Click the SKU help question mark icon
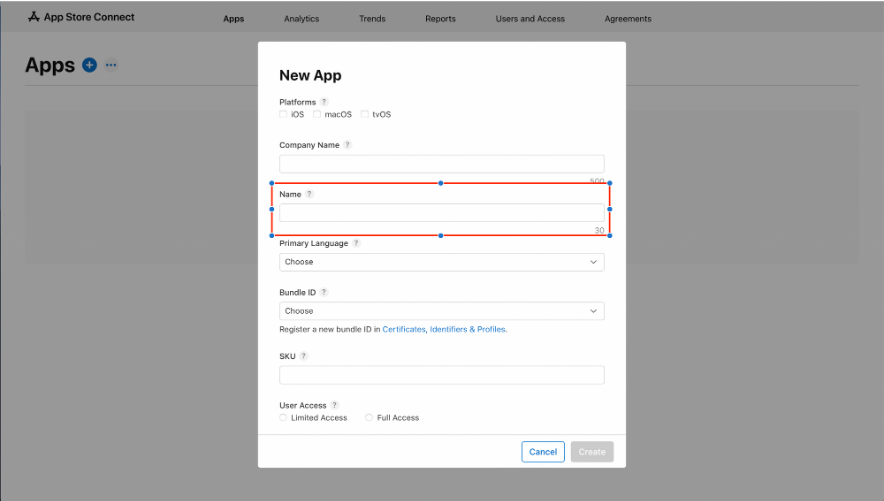 [x=303, y=356]
